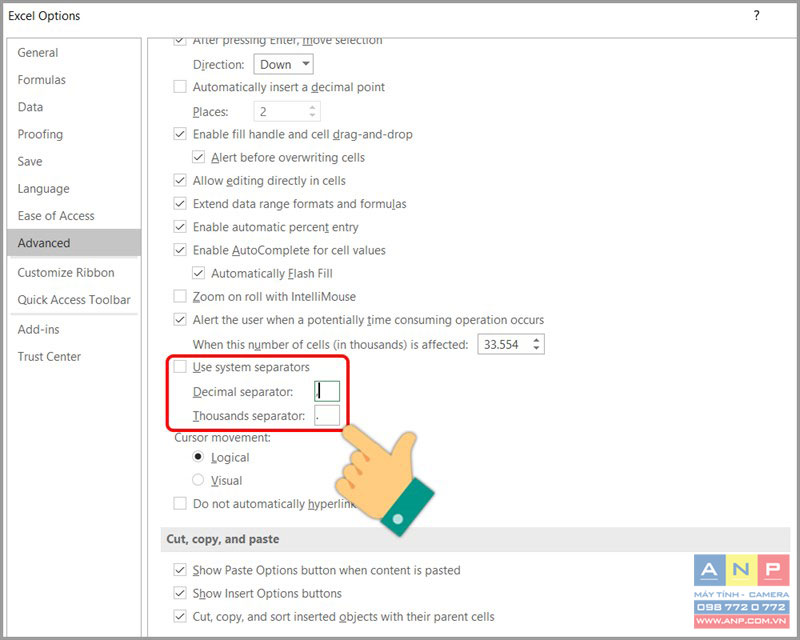Click the Cursor movement label
The width and height of the screenshot is (800, 640).
222,438
